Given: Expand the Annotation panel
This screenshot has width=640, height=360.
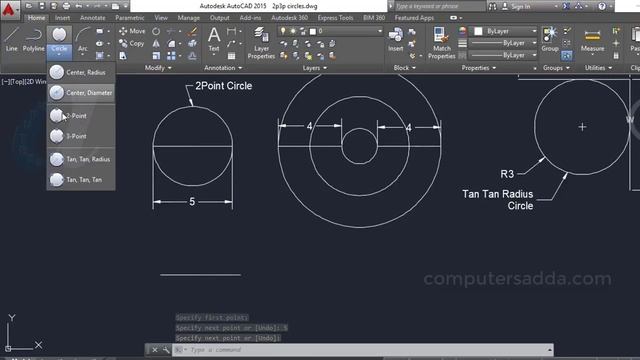Looking at the screenshot, I should tap(223, 68).
